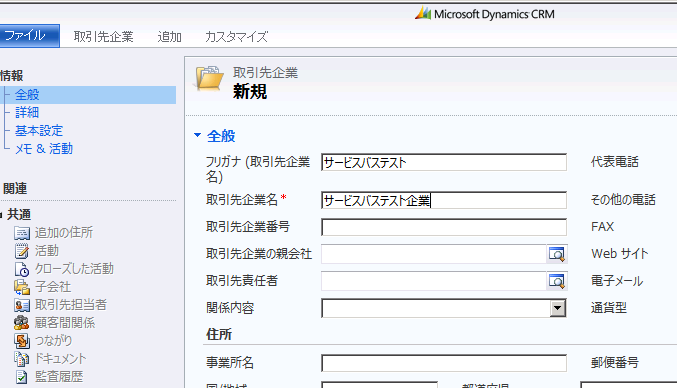Open lookup for 取引先企業の親会社 field
Image resolution: width=677 pixels, height=388 pixels.
click(557, 254)
